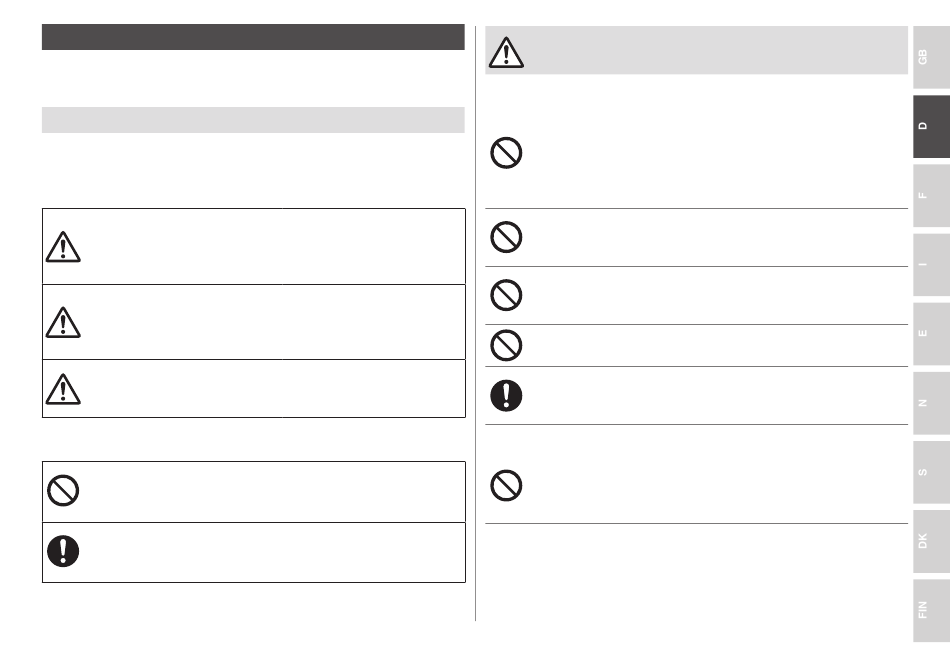Select the N language tab
The image size is (950, 668).
tap(931, 403)
